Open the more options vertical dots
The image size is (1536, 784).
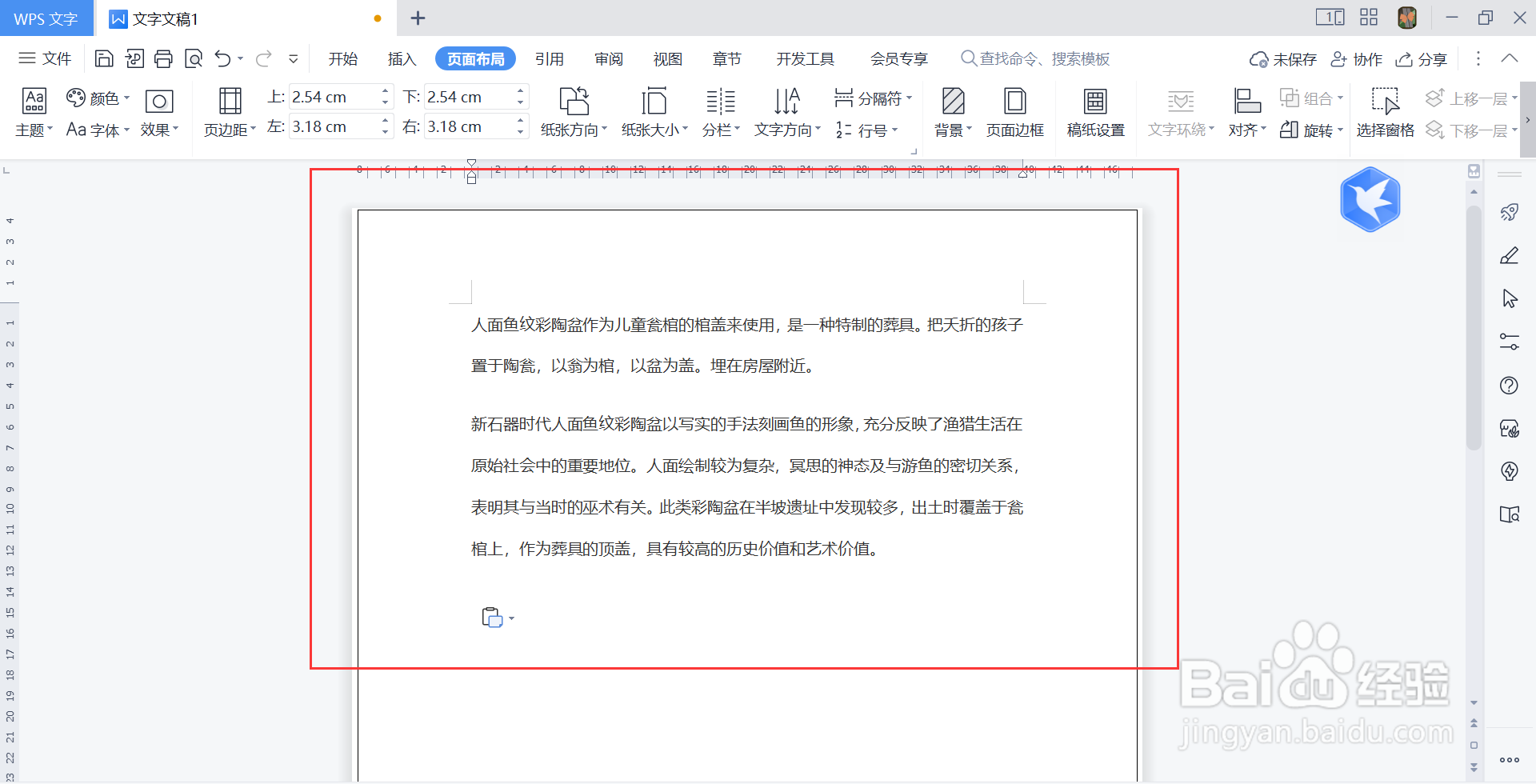pos(1478,58)
